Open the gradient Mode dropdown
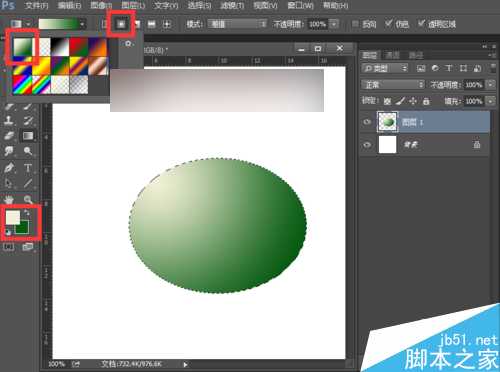 pos(237,24)
